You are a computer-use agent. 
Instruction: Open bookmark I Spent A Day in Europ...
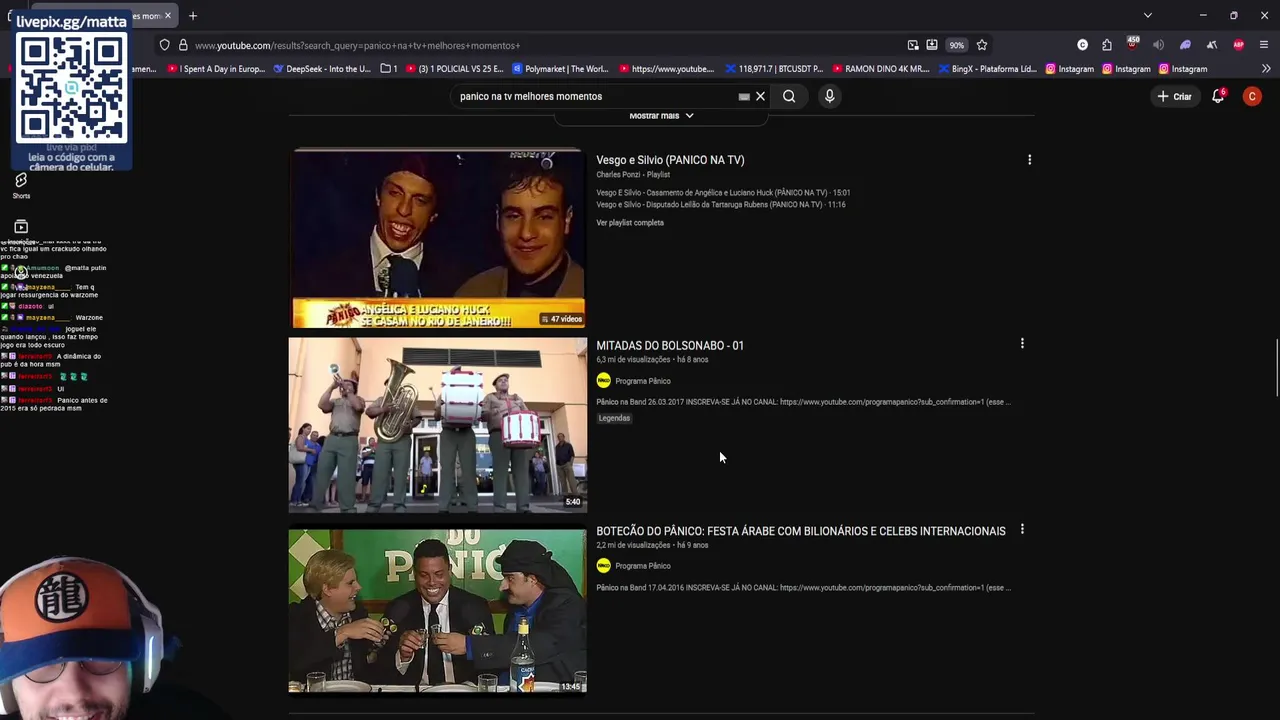[x=216, y=69]
